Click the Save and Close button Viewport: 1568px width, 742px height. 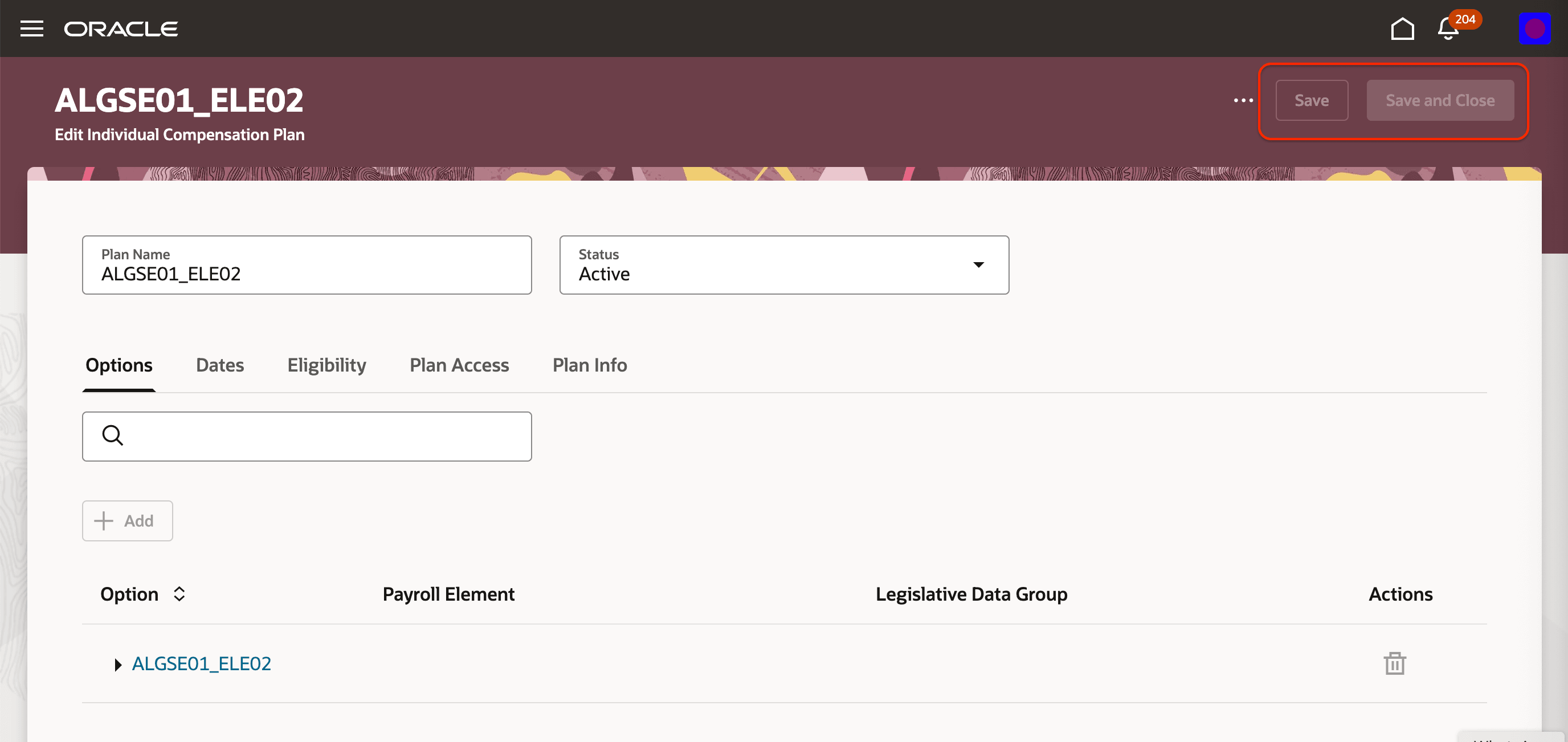[x=1440, y=100]
